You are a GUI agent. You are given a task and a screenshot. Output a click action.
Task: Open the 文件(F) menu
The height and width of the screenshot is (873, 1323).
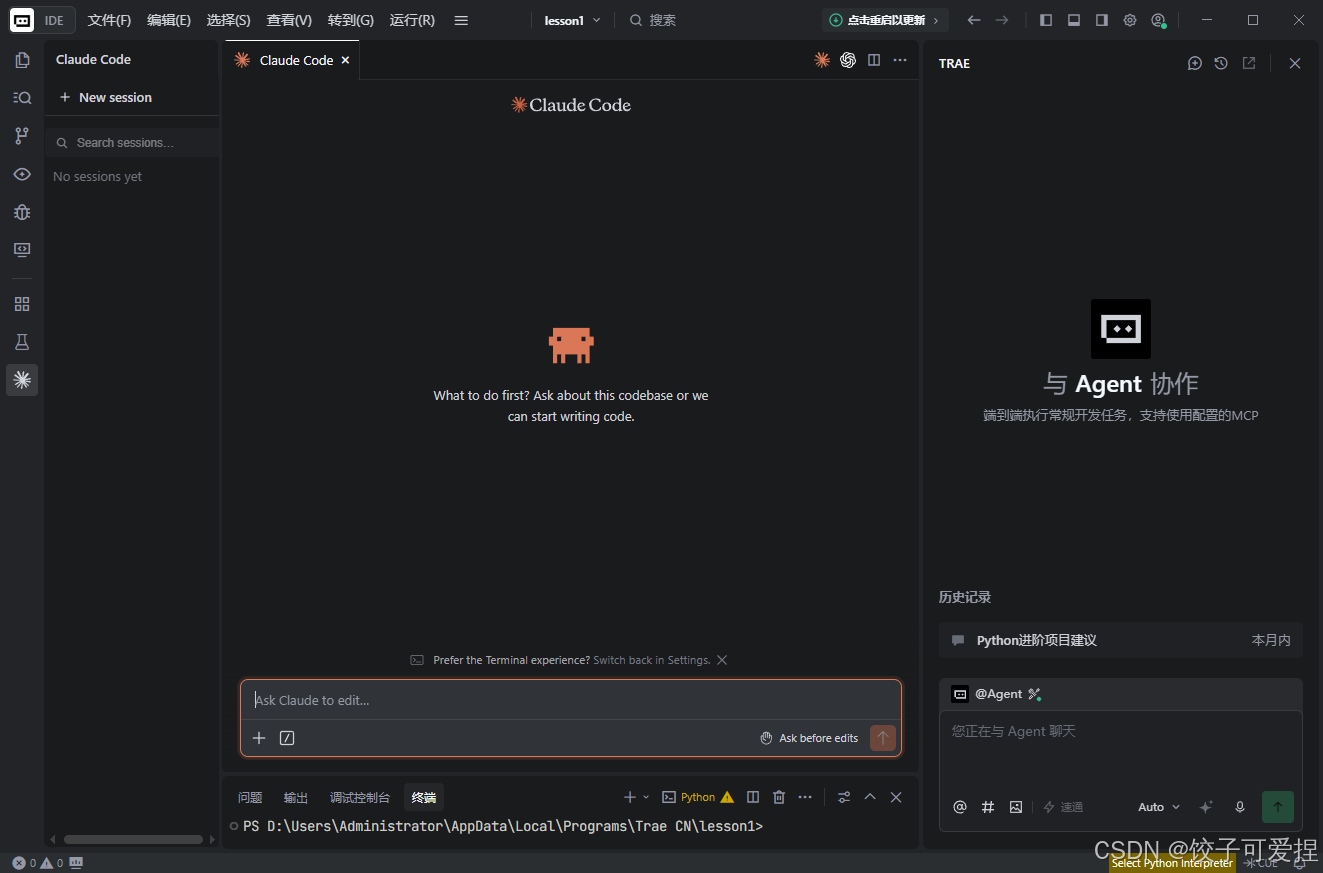pos(109,20)
